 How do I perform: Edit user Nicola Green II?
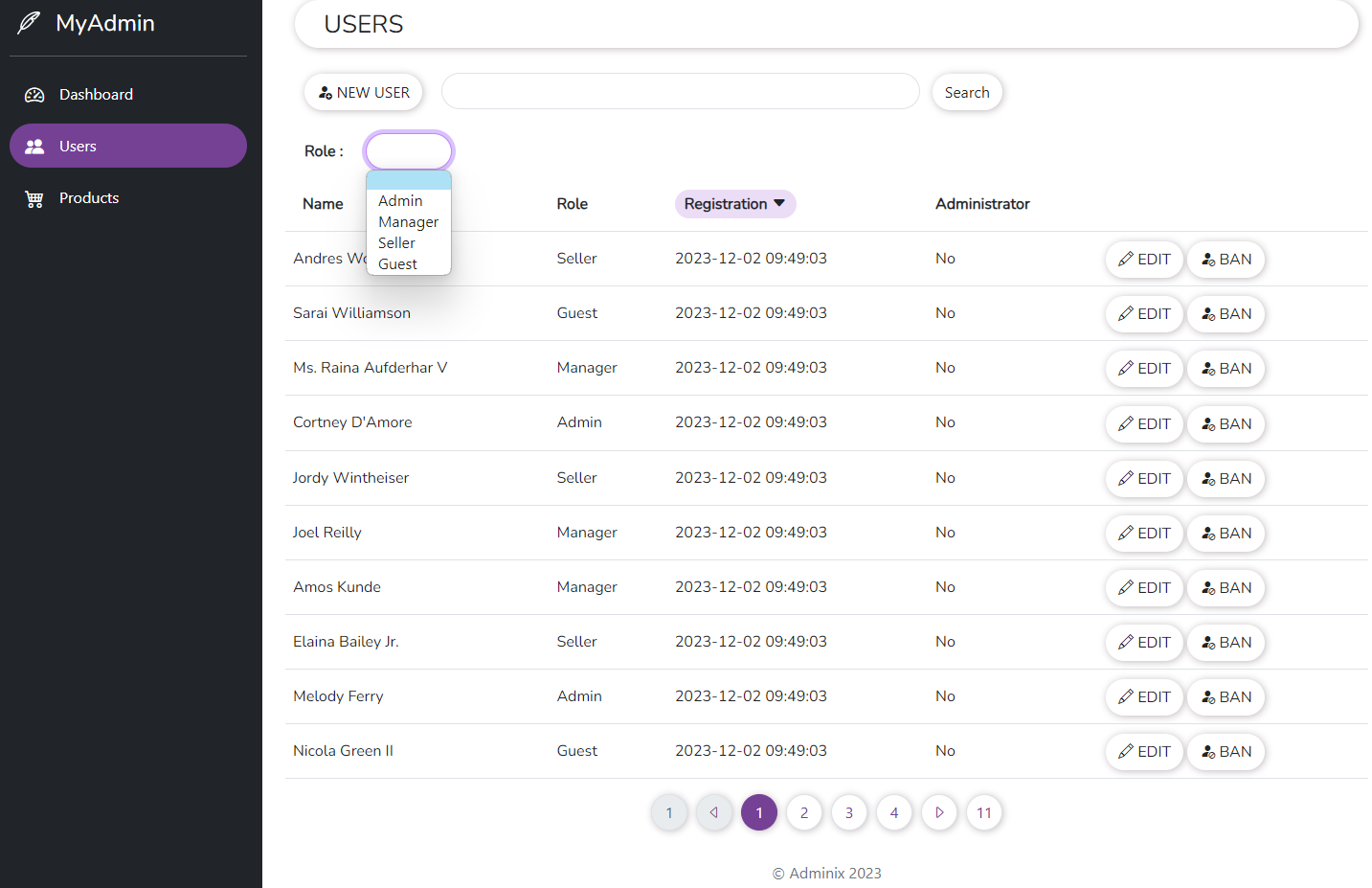1144,752
